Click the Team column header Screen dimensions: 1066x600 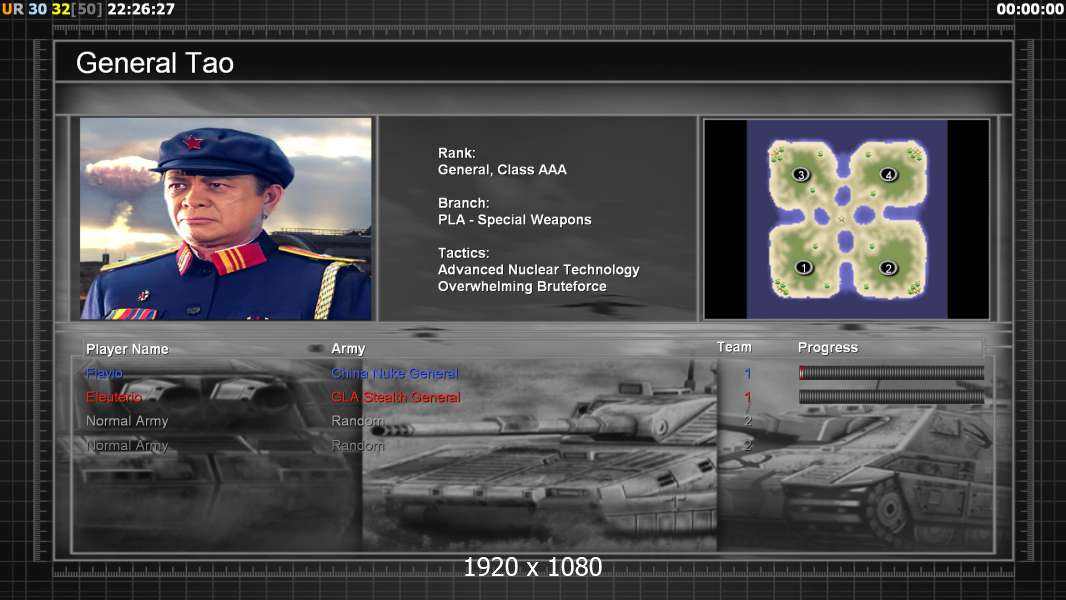[733, 347]
